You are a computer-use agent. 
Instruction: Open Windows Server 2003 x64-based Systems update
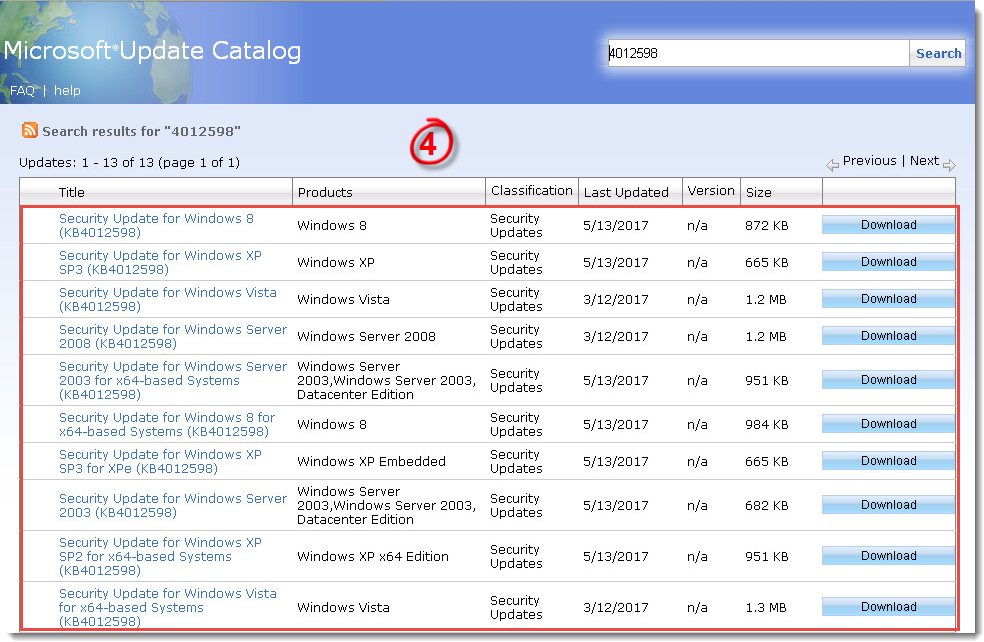point(173,380)
